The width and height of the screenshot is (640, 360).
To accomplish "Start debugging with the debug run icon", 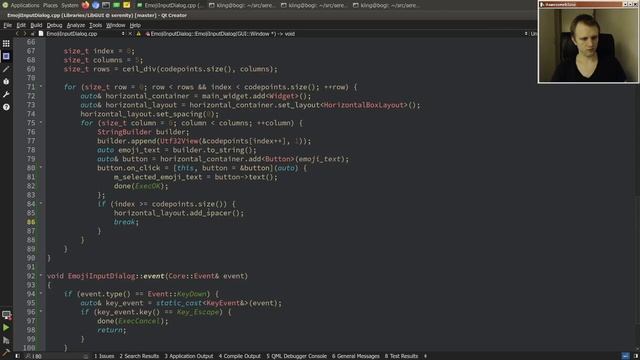I will click(x=6, y=340).
